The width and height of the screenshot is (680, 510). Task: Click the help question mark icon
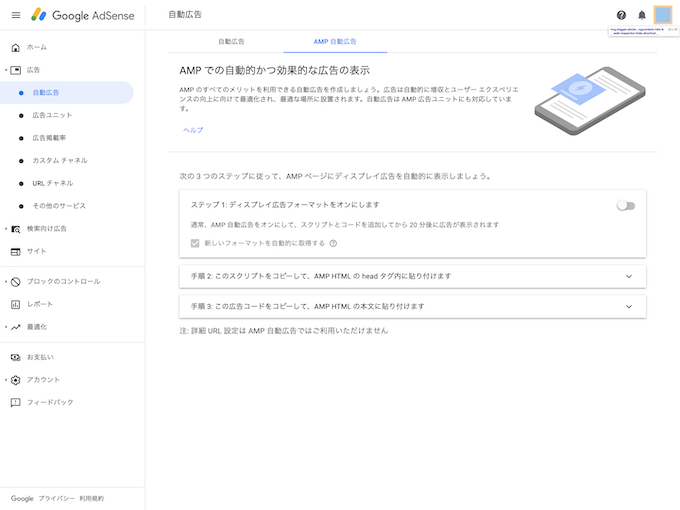click(621, 15)
